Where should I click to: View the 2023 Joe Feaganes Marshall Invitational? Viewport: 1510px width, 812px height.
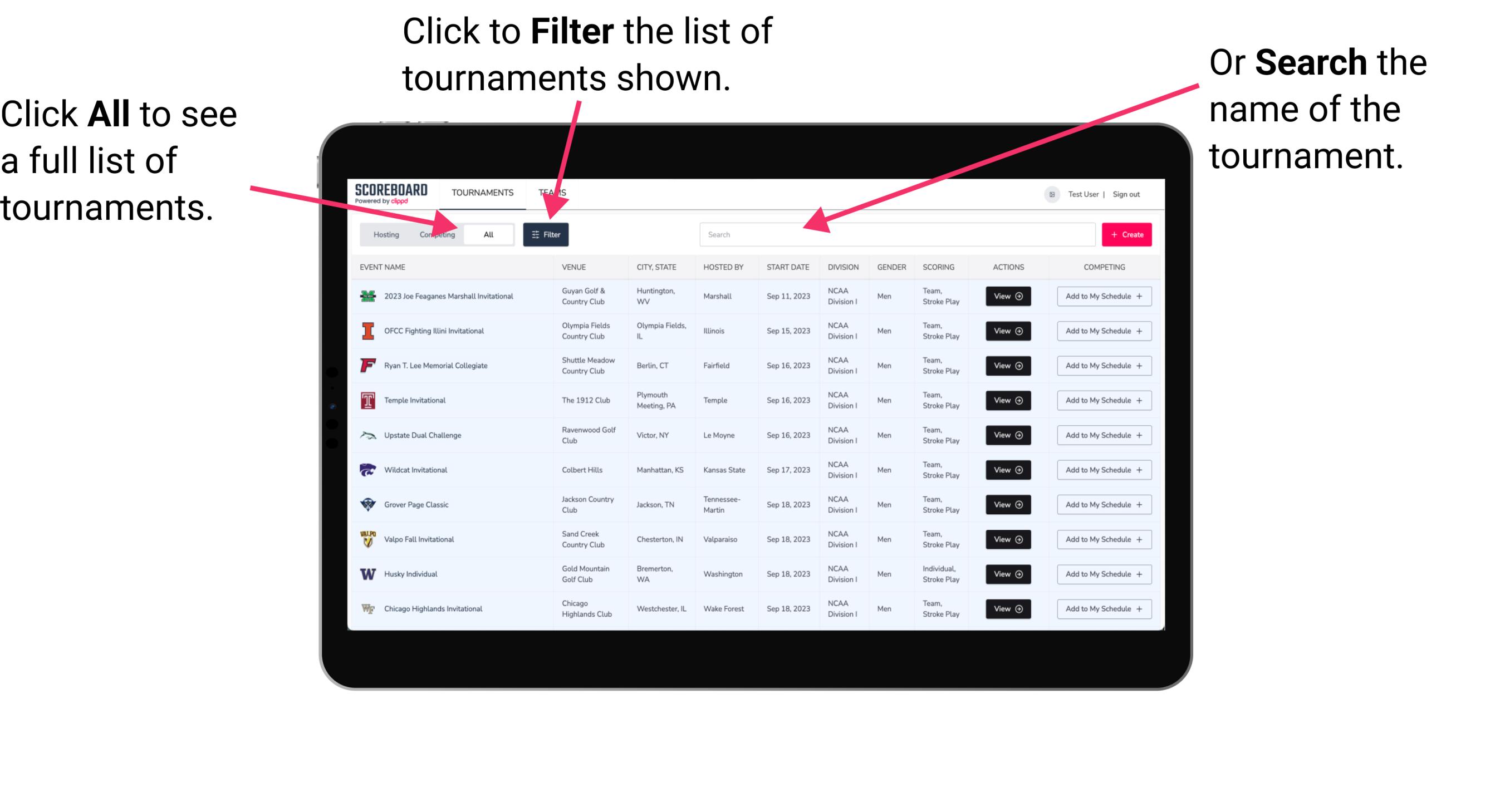(x=1006, y=296)
